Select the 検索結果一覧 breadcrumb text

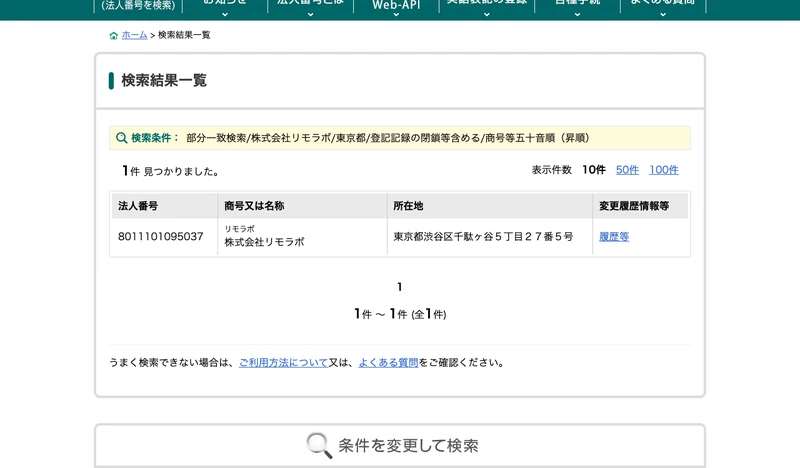pyautogui.click(x=184, y=35)
